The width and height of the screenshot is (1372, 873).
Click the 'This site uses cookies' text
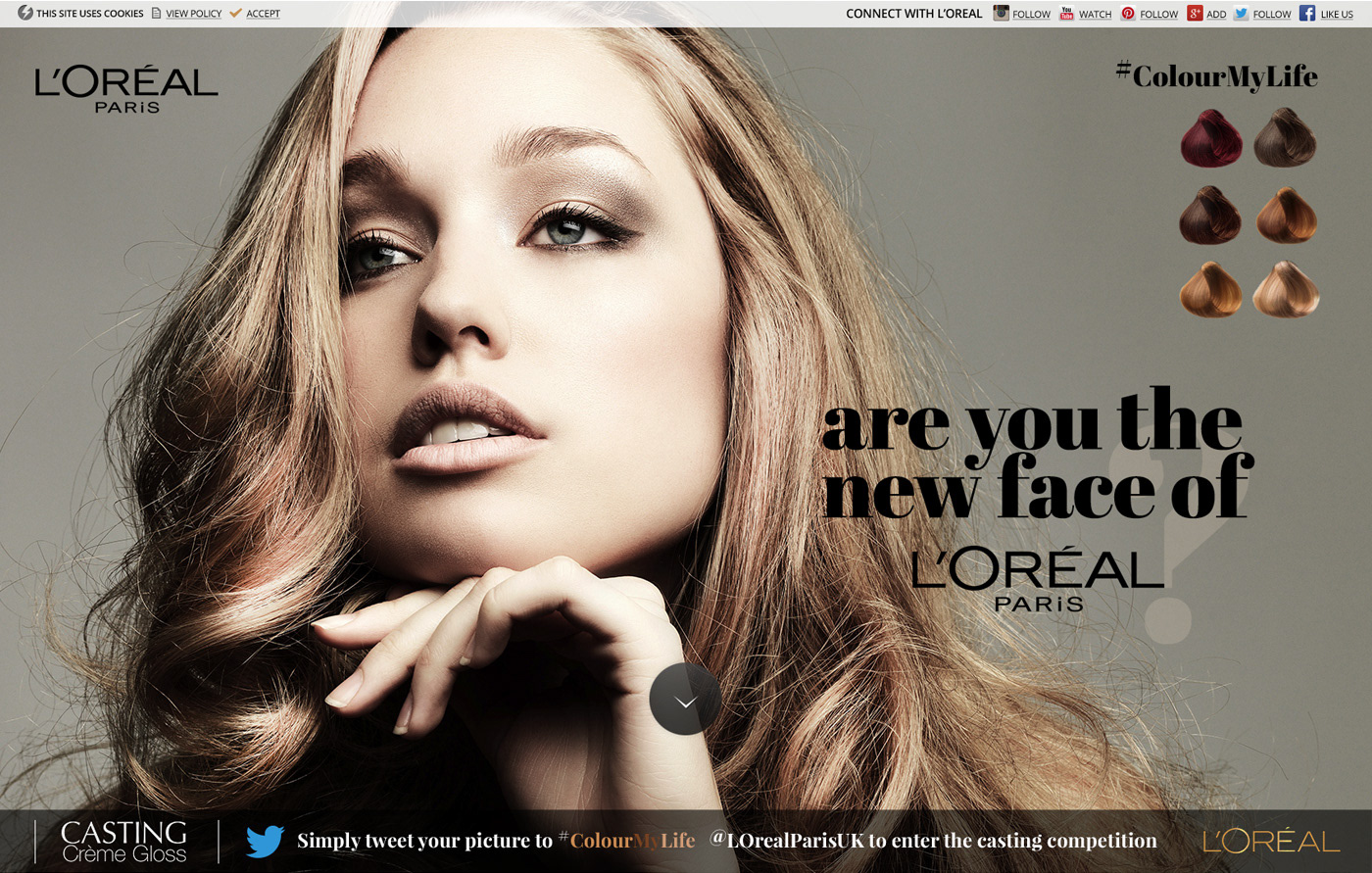click(90, 14)
